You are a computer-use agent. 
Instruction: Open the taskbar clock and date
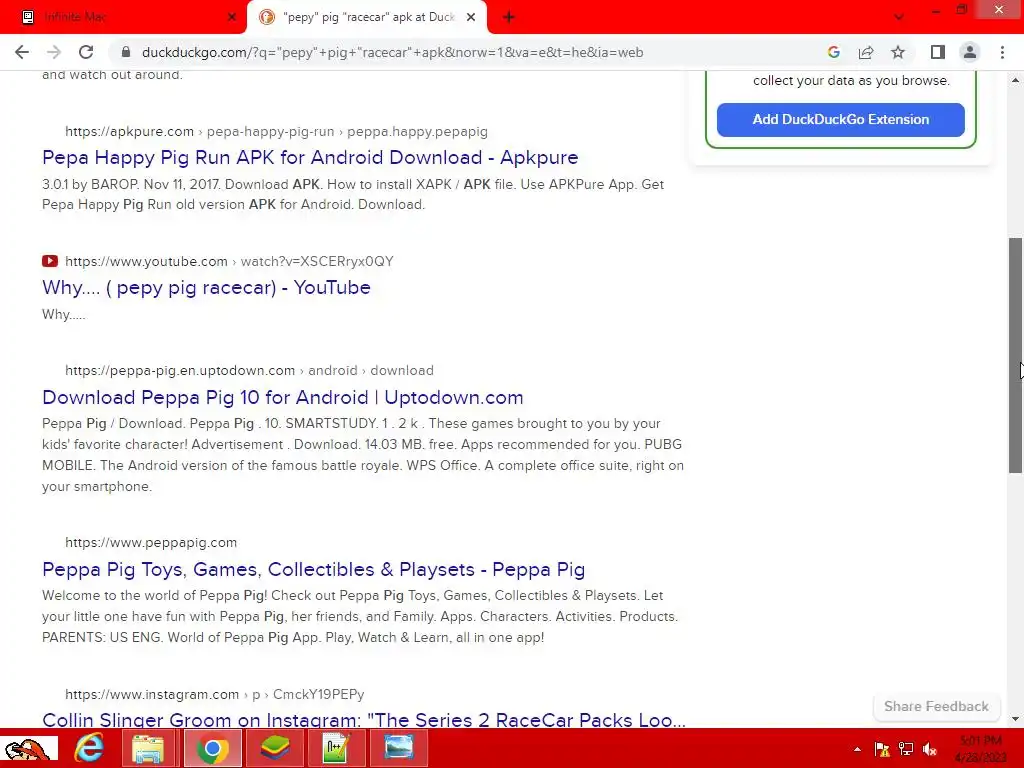click(981, 749)
